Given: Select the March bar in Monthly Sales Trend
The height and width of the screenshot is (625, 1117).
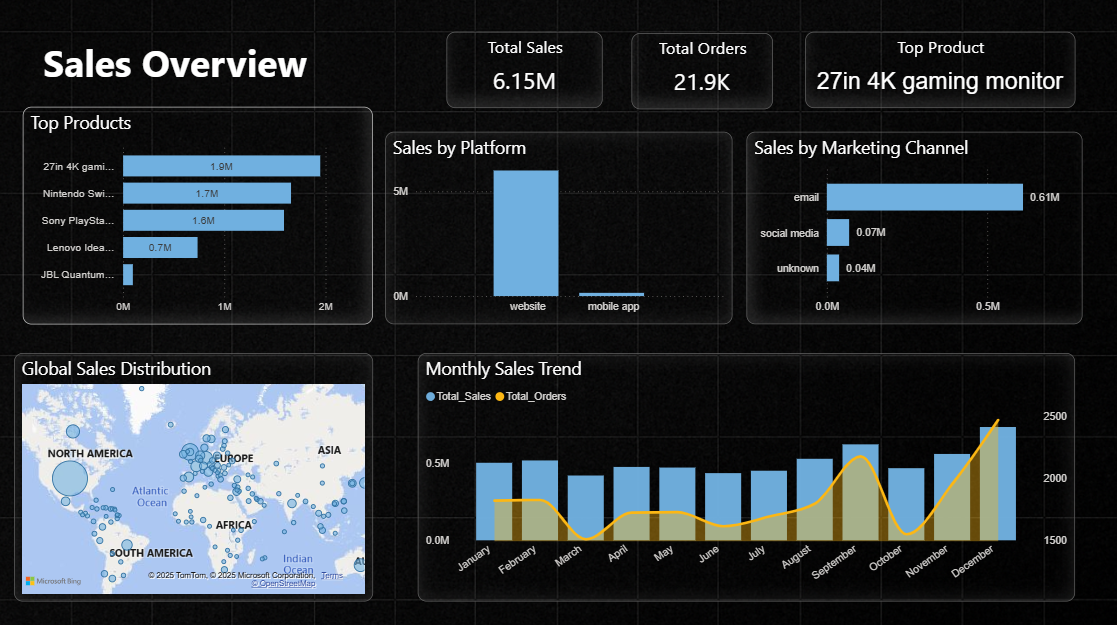Looking at the screenshot, I should 586,507.
